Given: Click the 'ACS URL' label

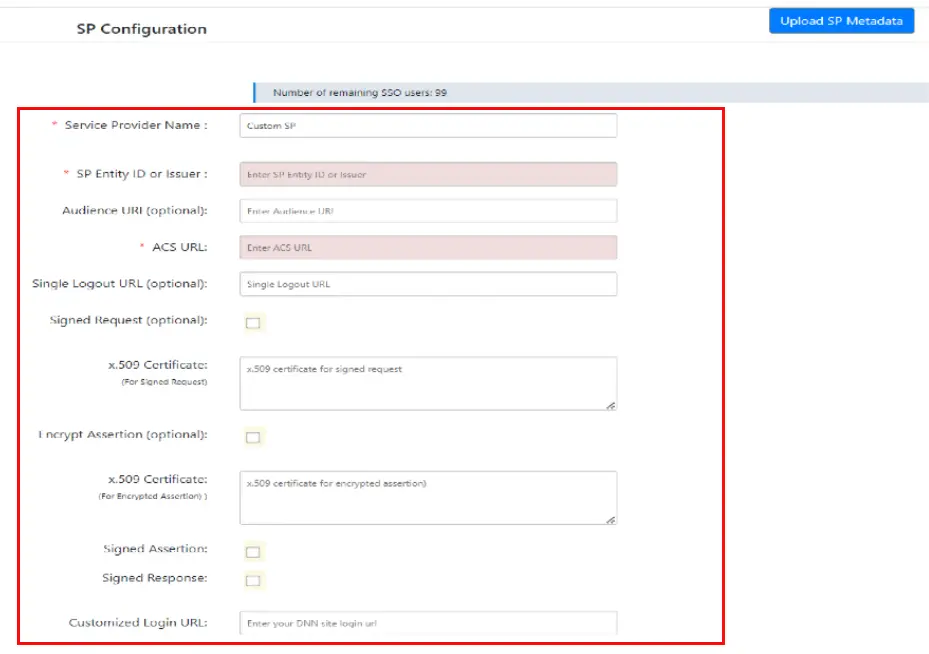Looking at the screenshot, I should click(x=180, y=247).
